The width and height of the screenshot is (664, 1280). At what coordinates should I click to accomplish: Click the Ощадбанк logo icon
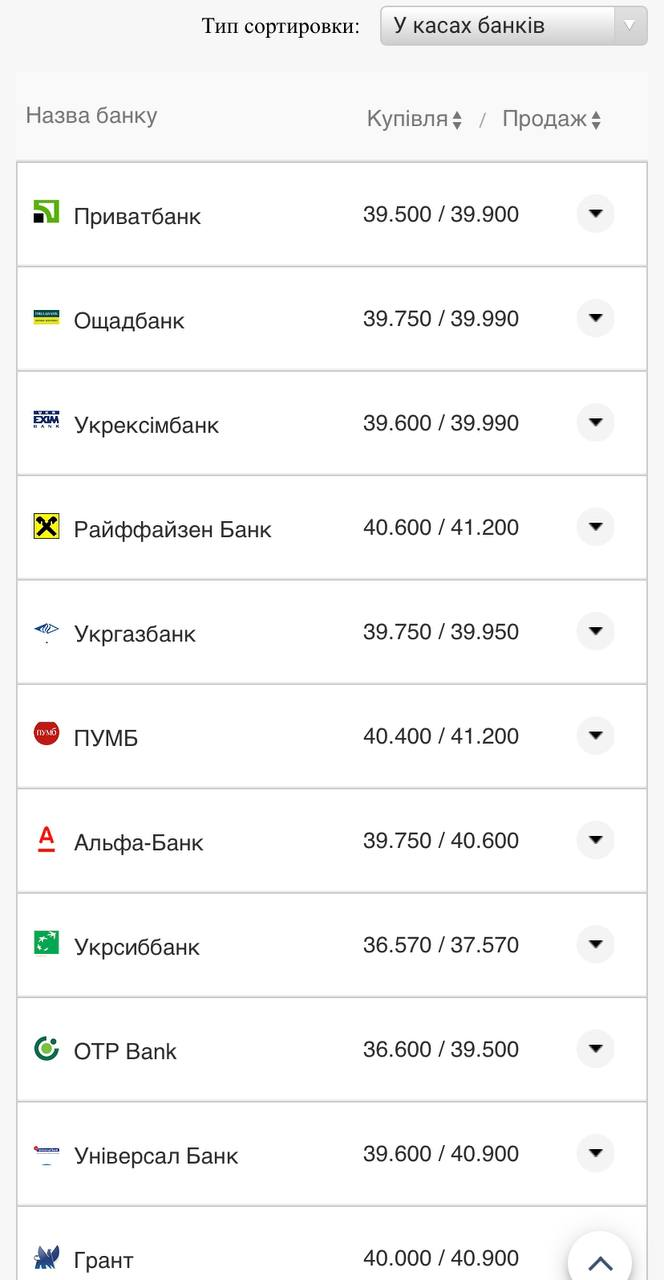tap(46, 318)
